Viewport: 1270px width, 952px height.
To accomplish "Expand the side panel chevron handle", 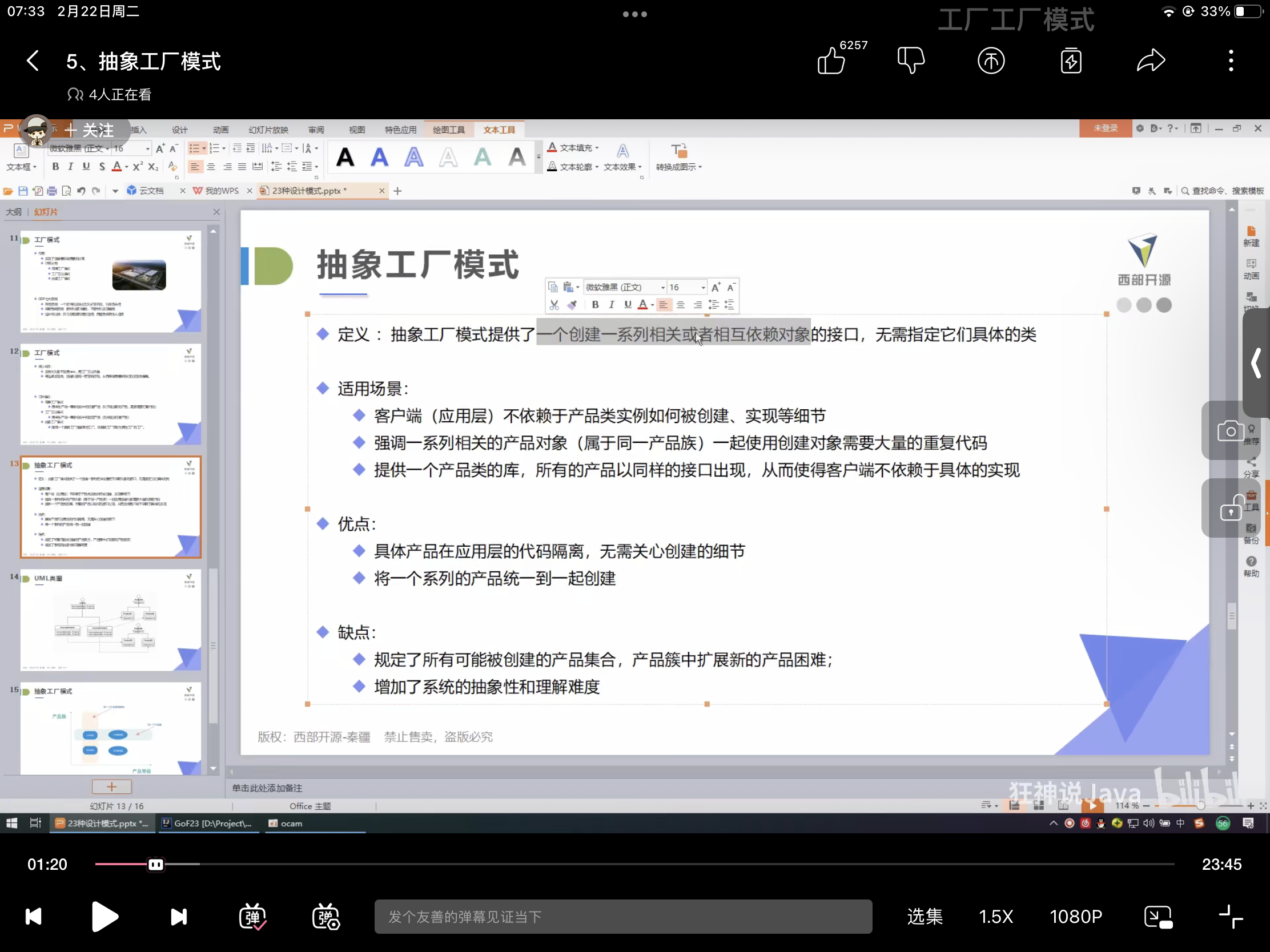I will click(x=1257, y=363).
